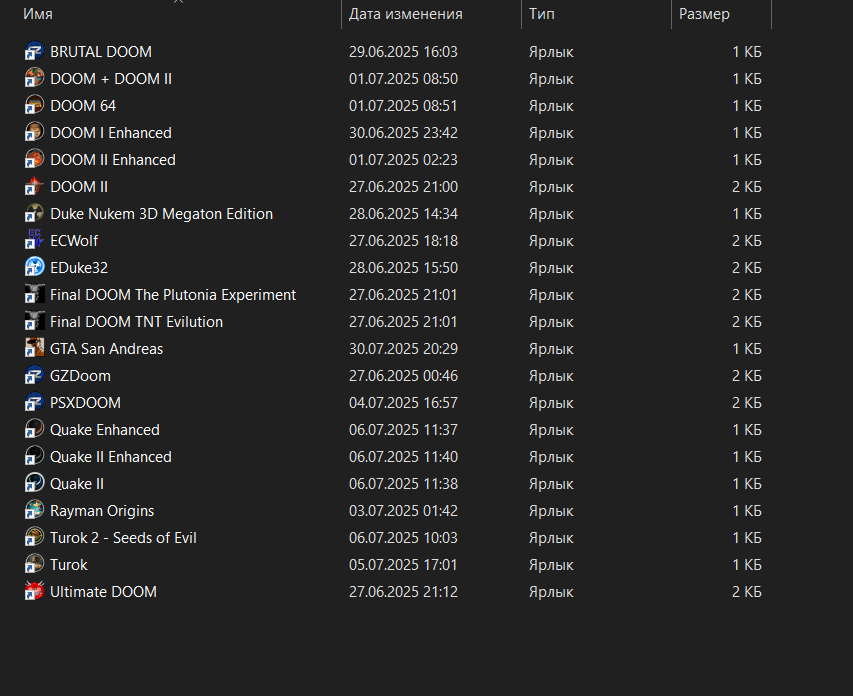Sort by Дата изменения column header
Viewport: 853px width, 696px height.
click(x=406, y=14)
